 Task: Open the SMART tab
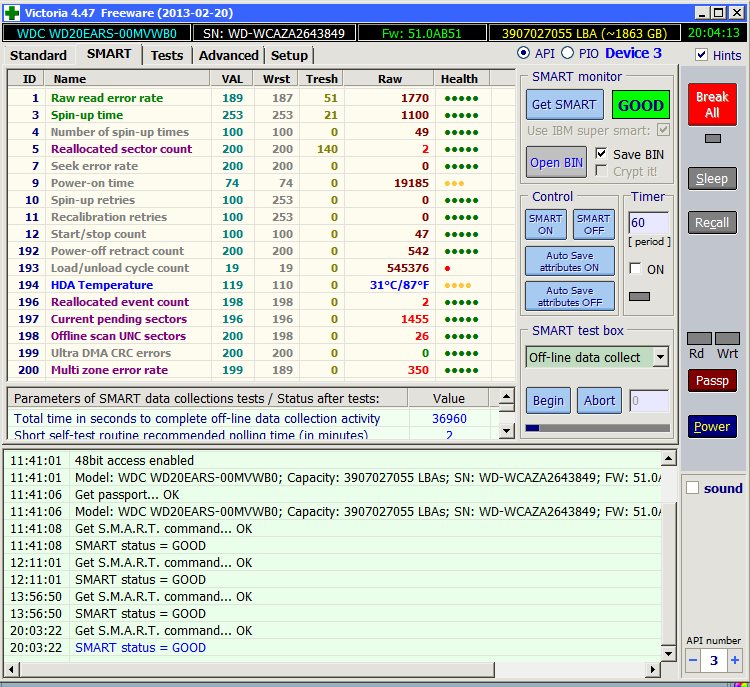[109, 54]
